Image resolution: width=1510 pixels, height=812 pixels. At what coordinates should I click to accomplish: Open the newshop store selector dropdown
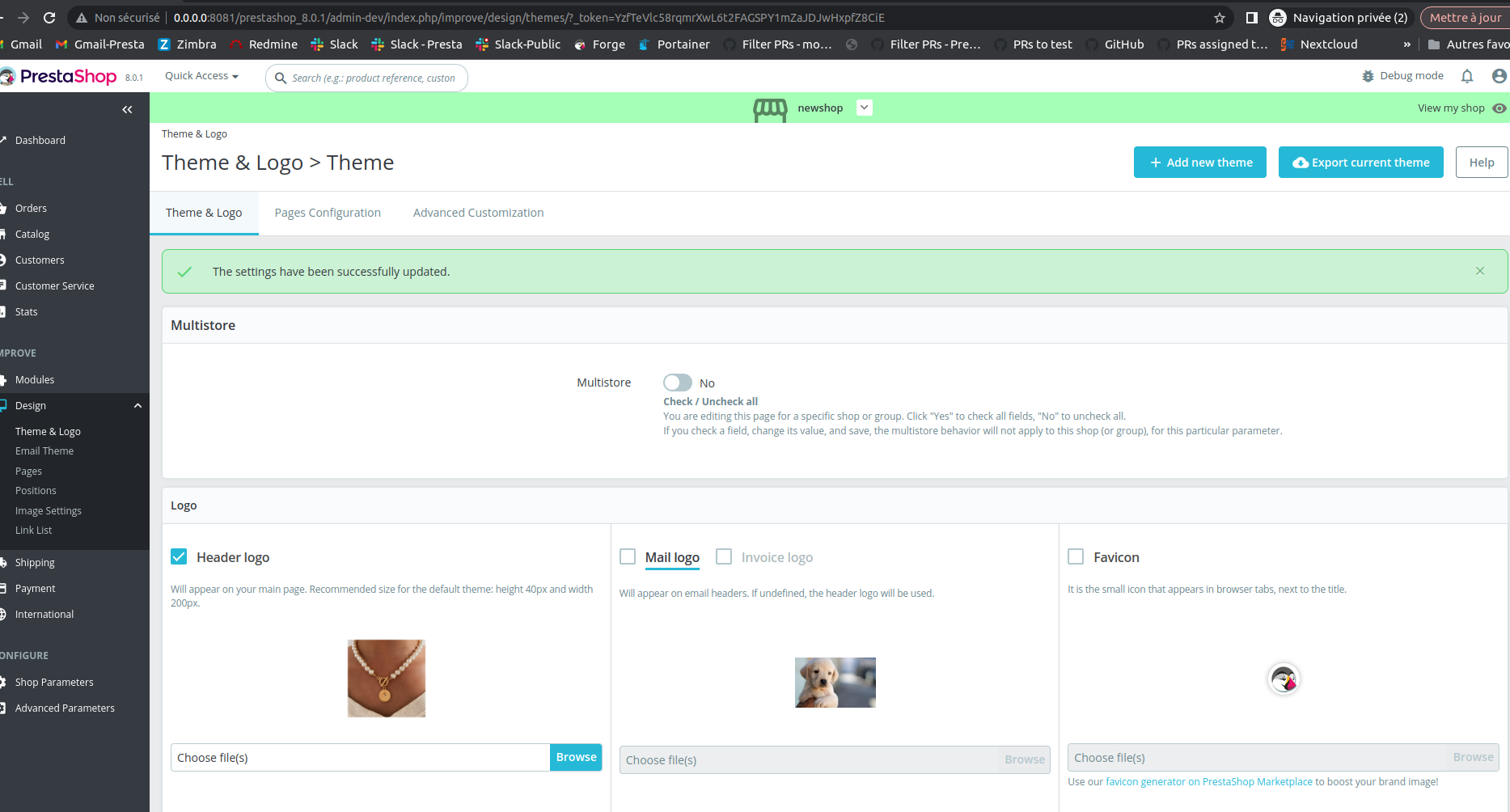point(864,107)
